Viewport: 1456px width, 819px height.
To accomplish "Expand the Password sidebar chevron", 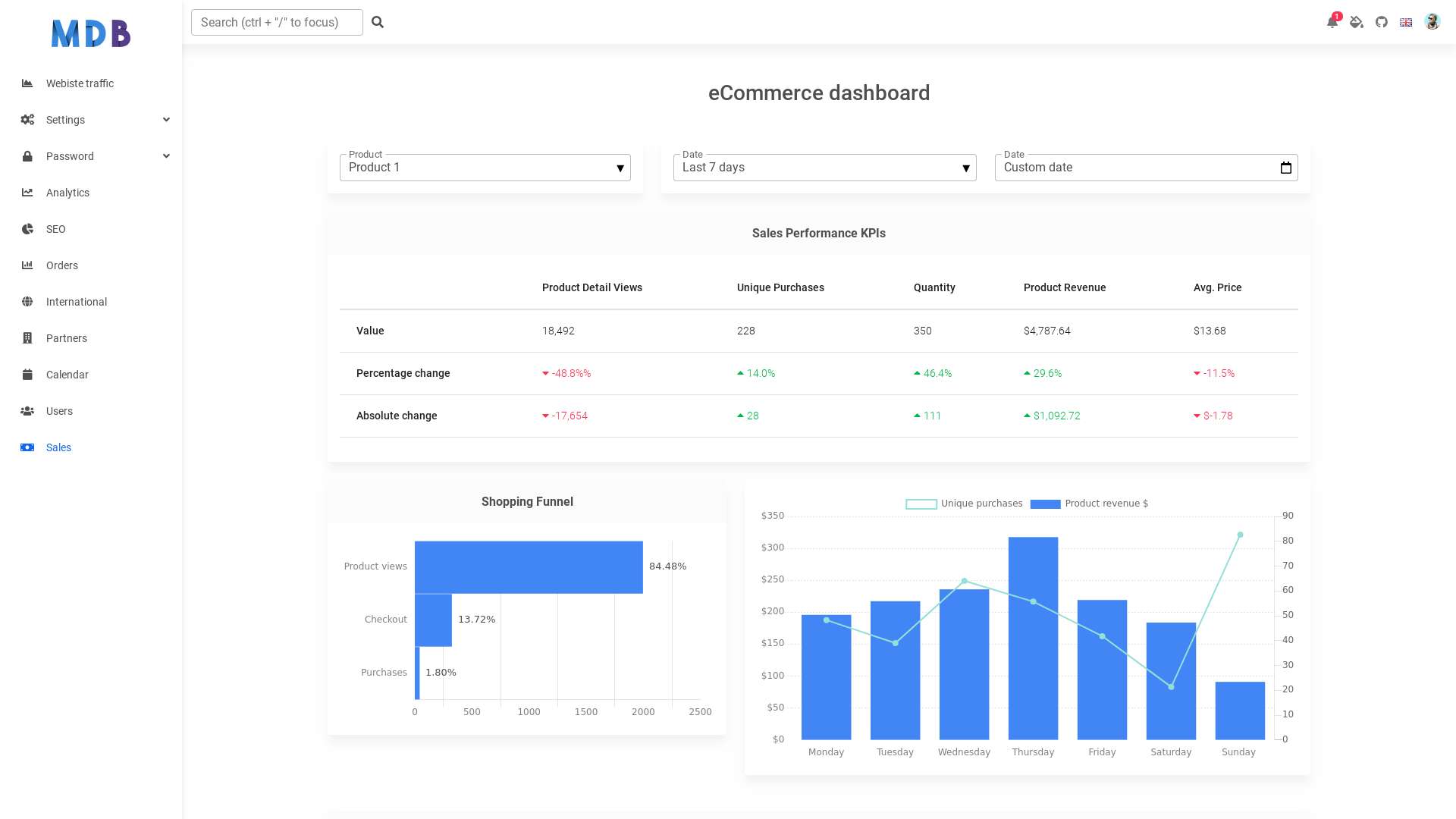I will tap(166, 156).
